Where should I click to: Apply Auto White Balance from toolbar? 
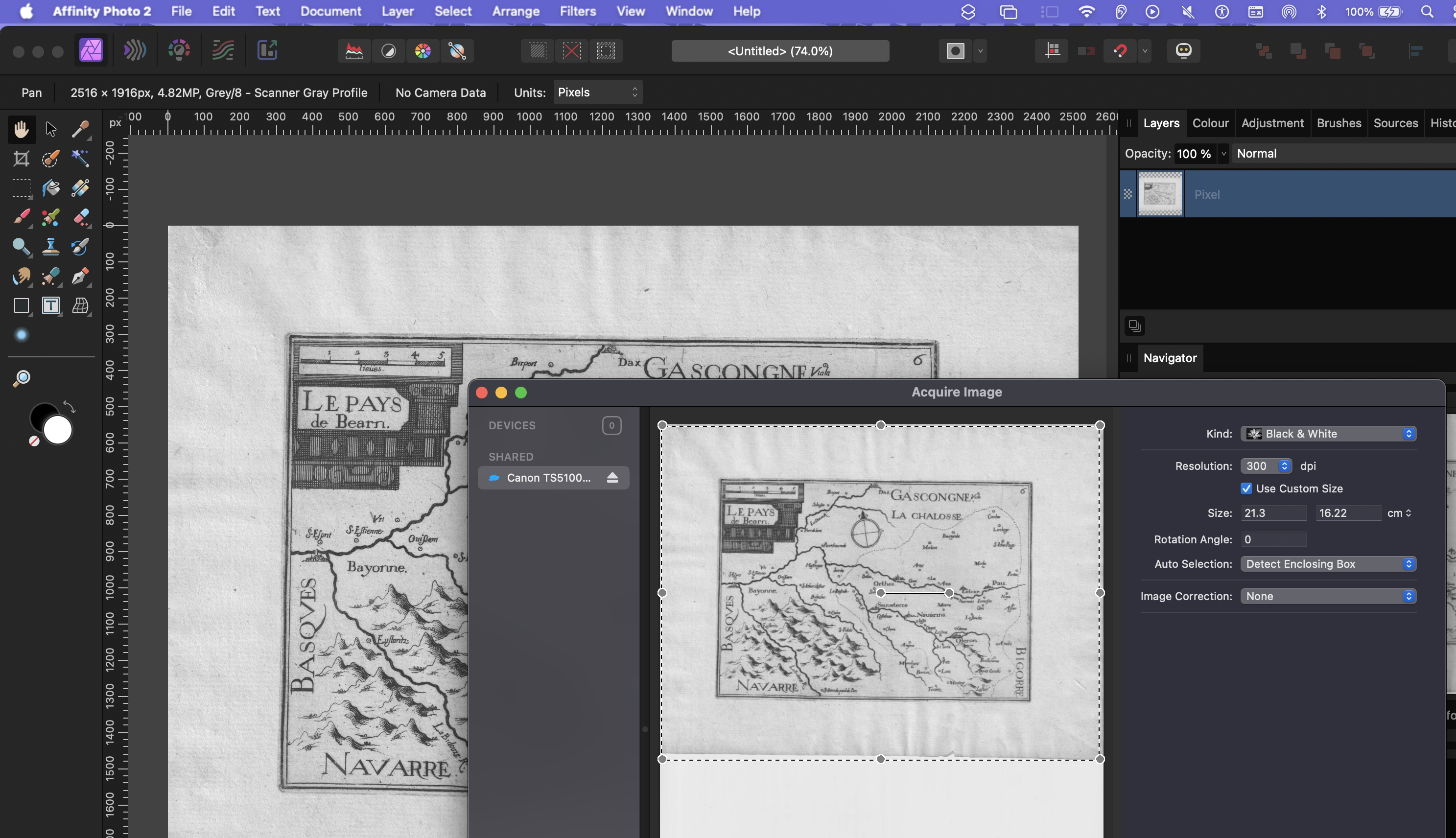click(x=458, y=51)
